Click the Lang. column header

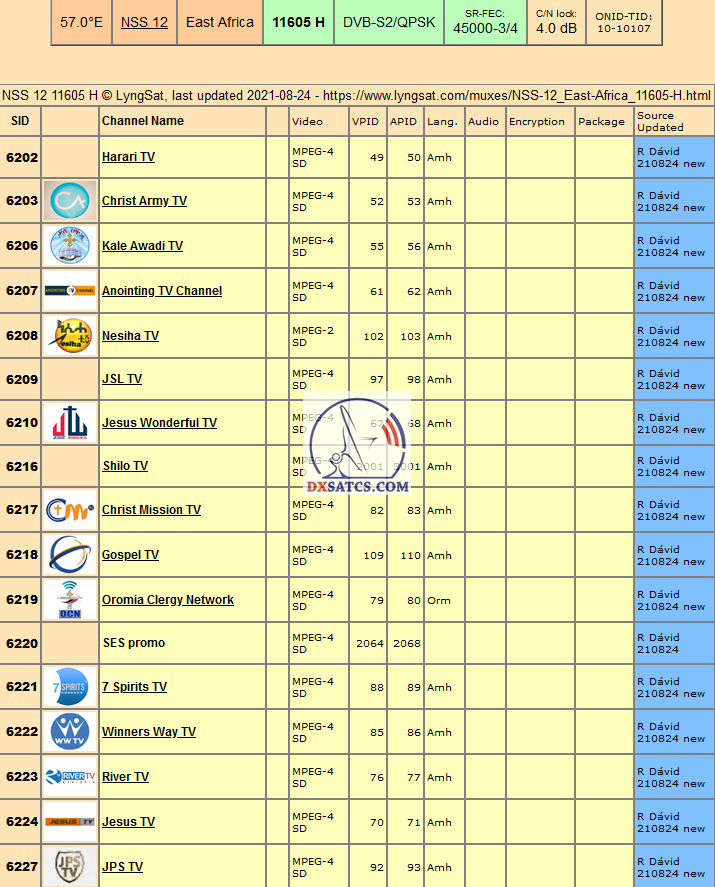[x=444, y=121]
